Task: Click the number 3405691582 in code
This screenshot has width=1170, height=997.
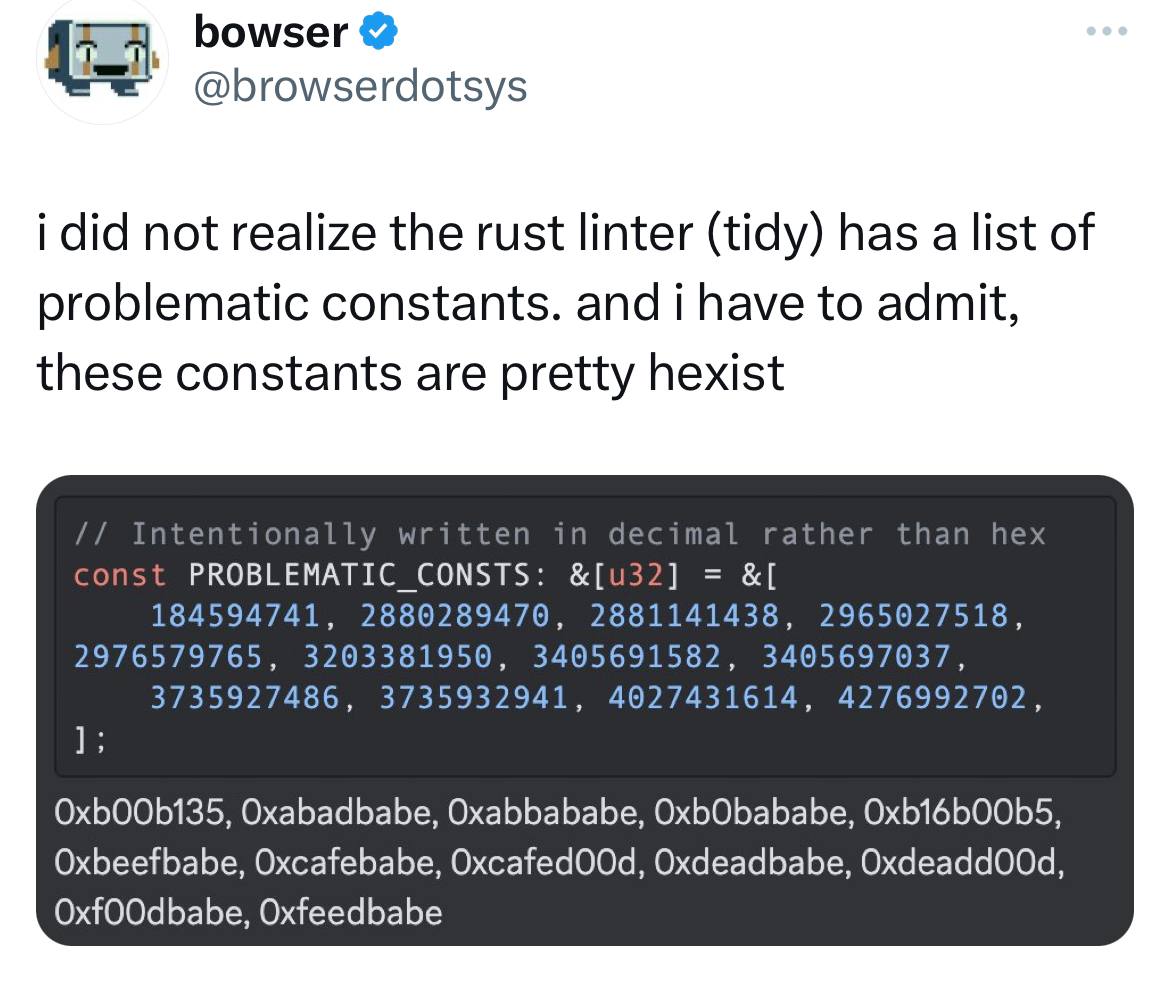Action: [x=626, y=657]
